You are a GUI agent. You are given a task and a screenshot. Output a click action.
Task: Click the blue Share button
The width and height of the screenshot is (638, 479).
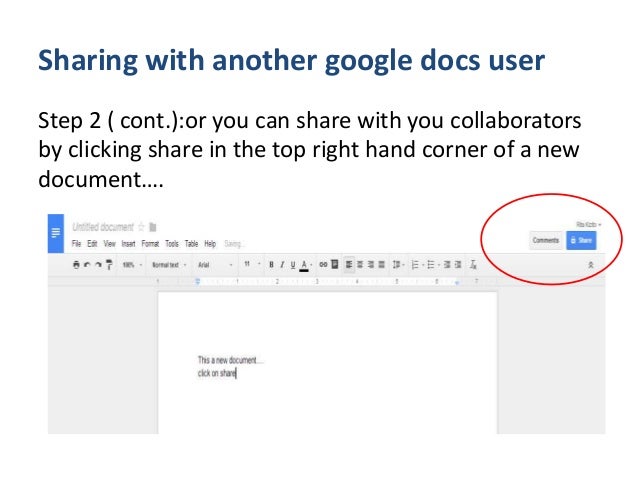click(581, 240)
